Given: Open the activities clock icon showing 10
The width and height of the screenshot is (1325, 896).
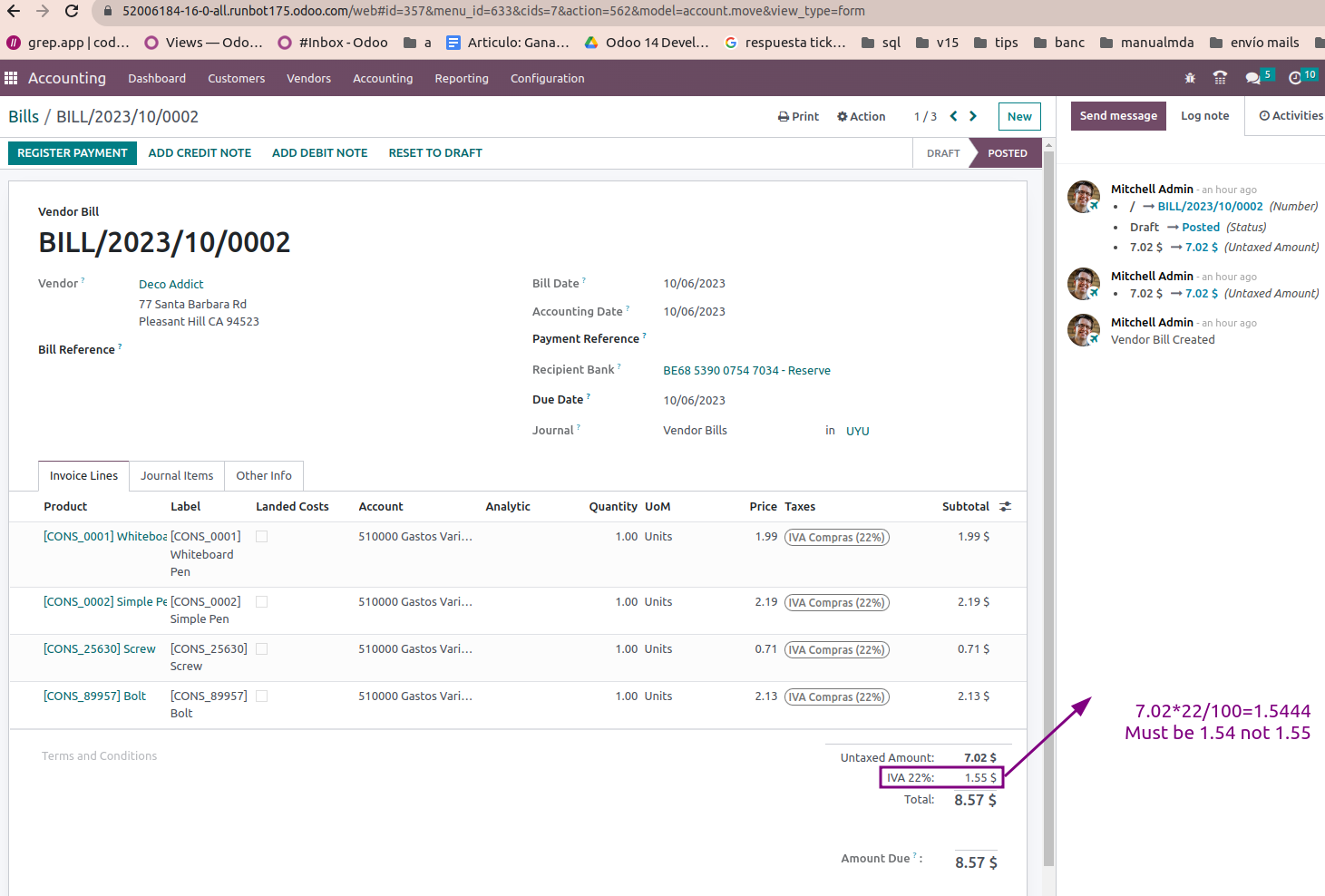Looking at the screenshot, I should point(1295,78).
